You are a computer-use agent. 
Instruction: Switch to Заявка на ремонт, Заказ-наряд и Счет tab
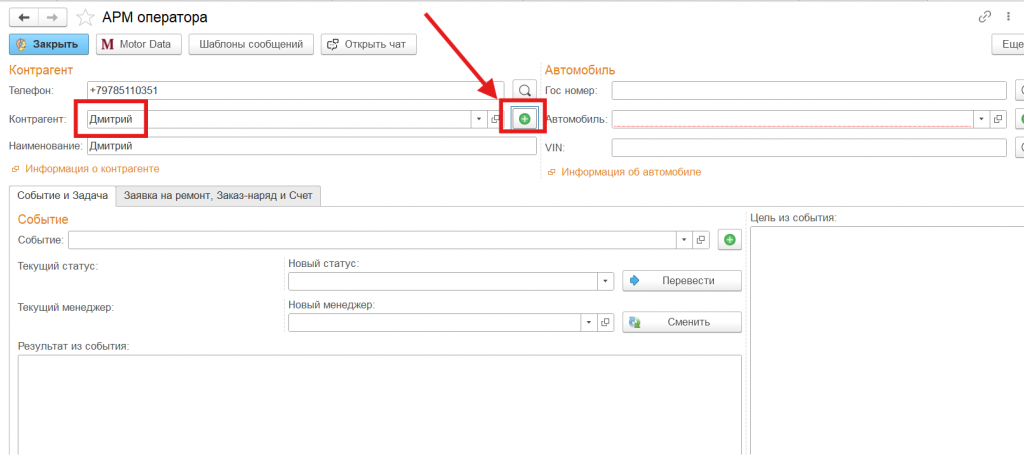[x=218, y=196]
